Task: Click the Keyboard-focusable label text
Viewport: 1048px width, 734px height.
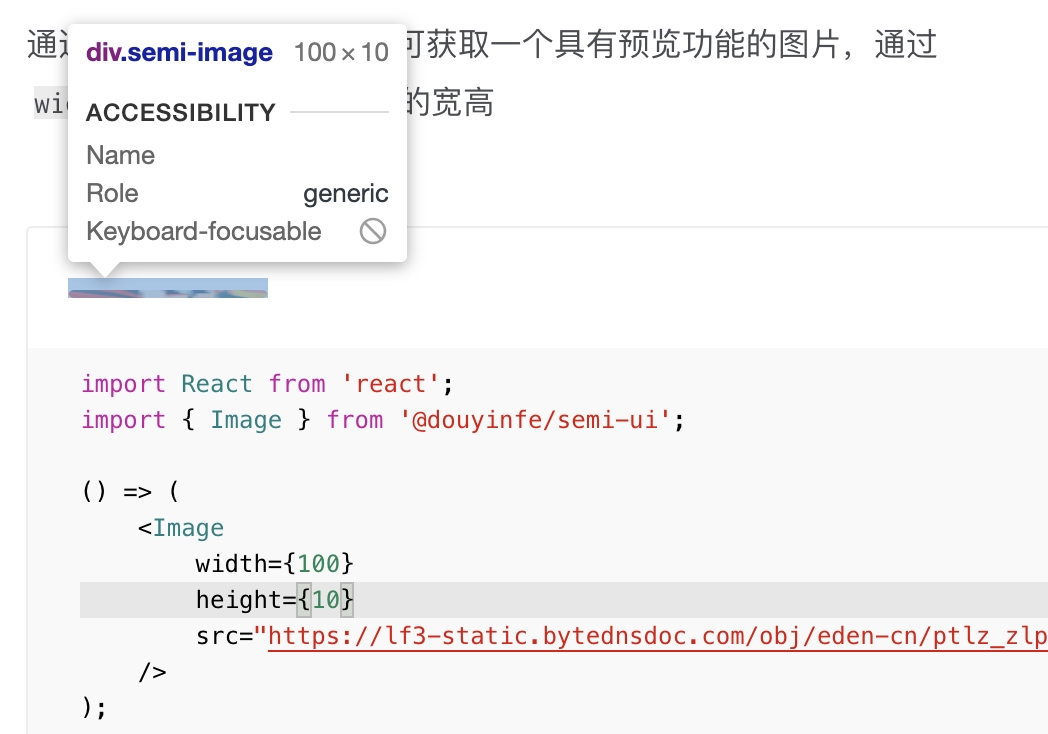Action: click(x=203, y=231)
